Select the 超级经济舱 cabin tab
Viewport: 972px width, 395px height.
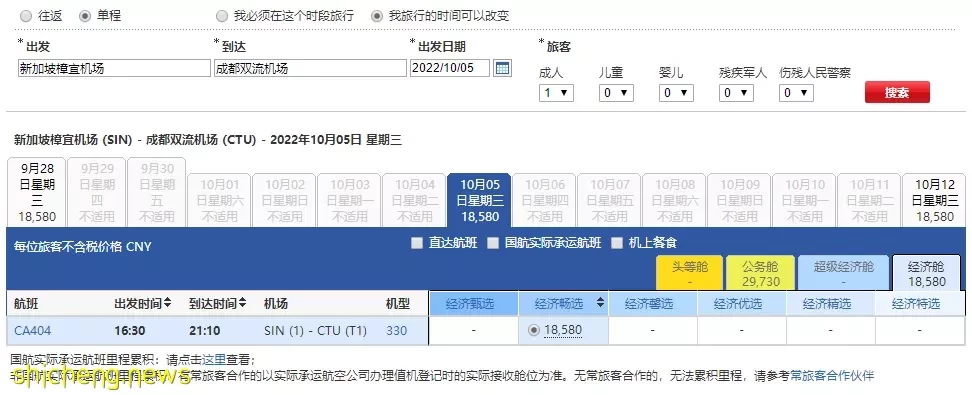point(843,273)
